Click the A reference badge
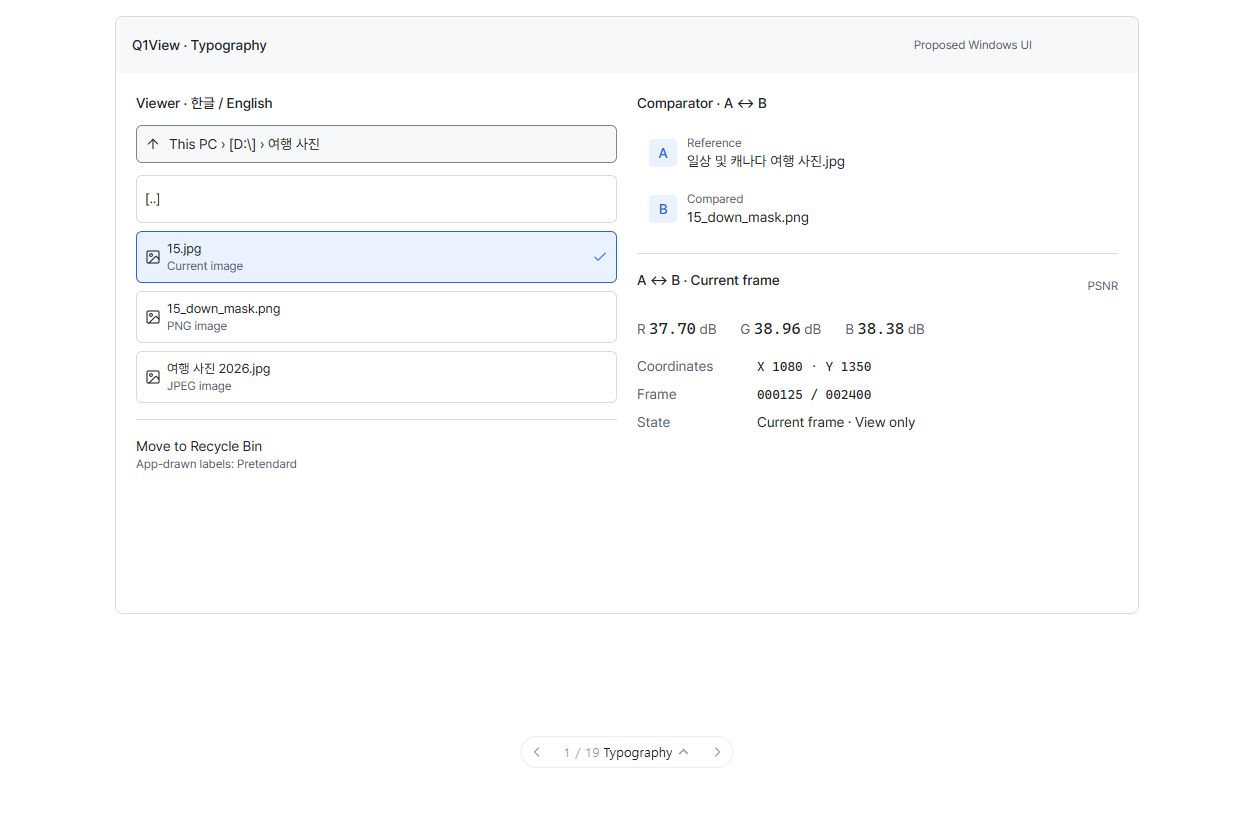The height and width of the screenshot is (828, 1254). click(663, 153)
